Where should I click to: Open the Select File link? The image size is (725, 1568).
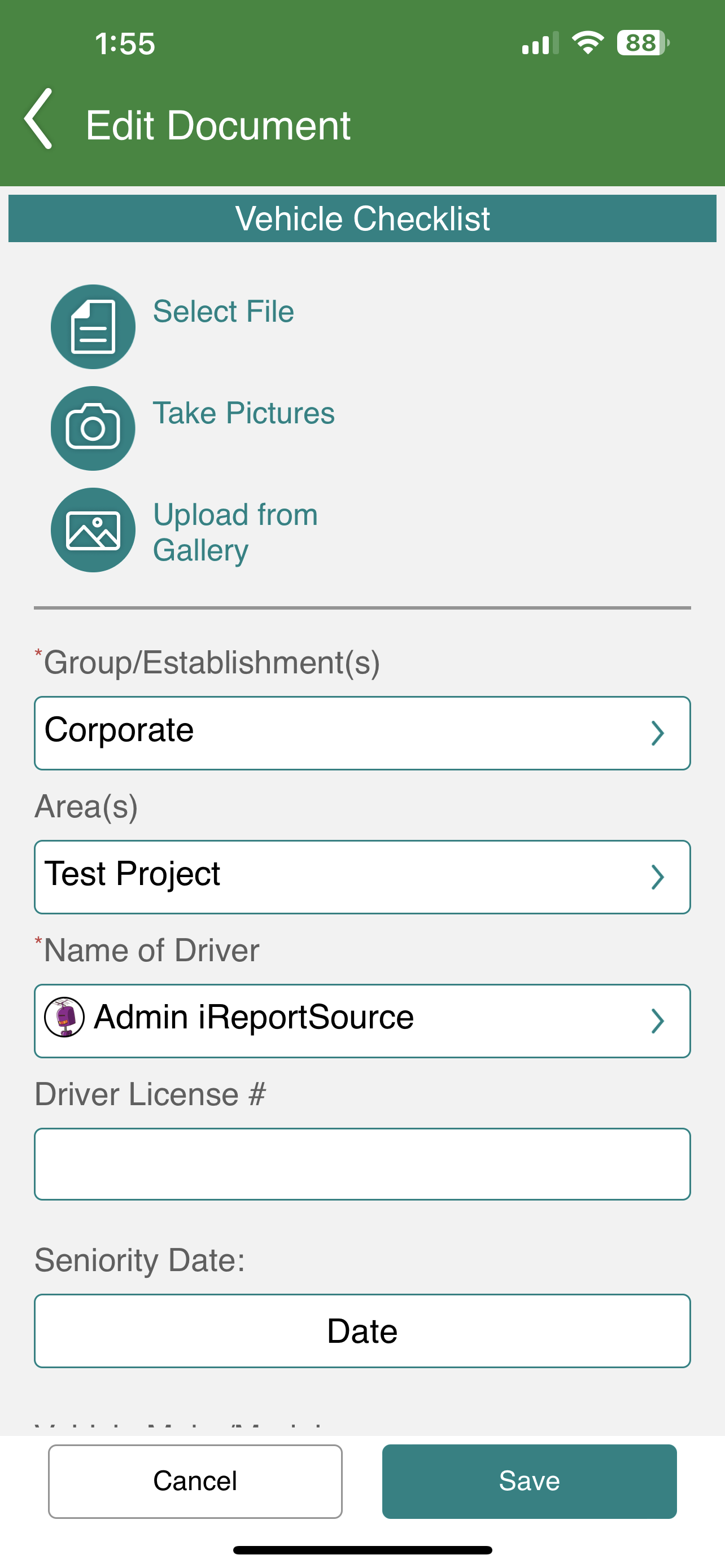pos(224,312)
